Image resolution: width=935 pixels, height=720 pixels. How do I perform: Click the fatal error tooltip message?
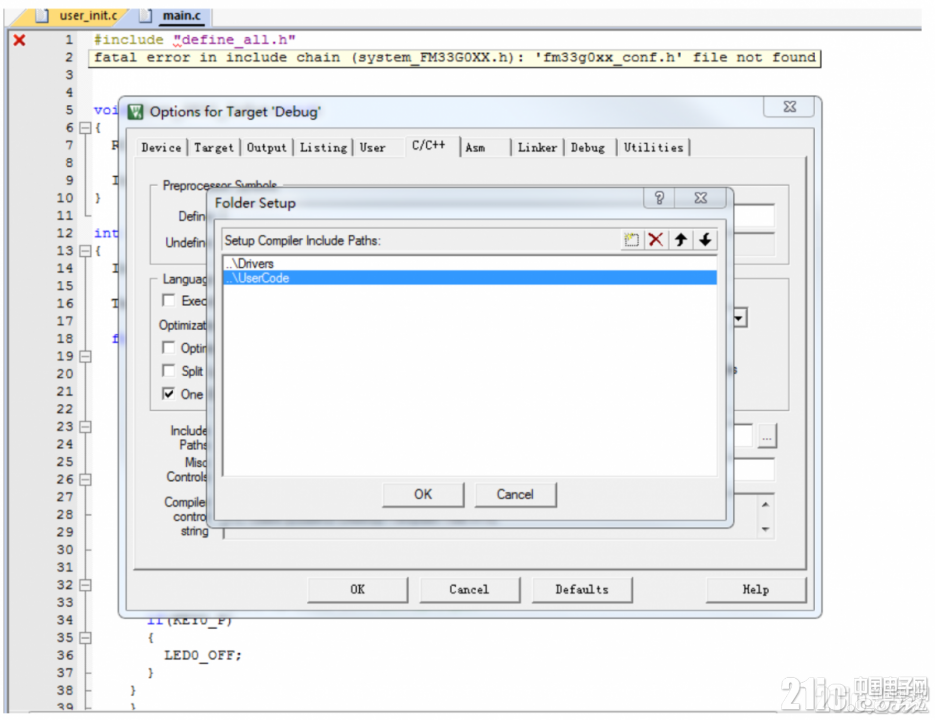pyautogui.click(x=454, y=58)
